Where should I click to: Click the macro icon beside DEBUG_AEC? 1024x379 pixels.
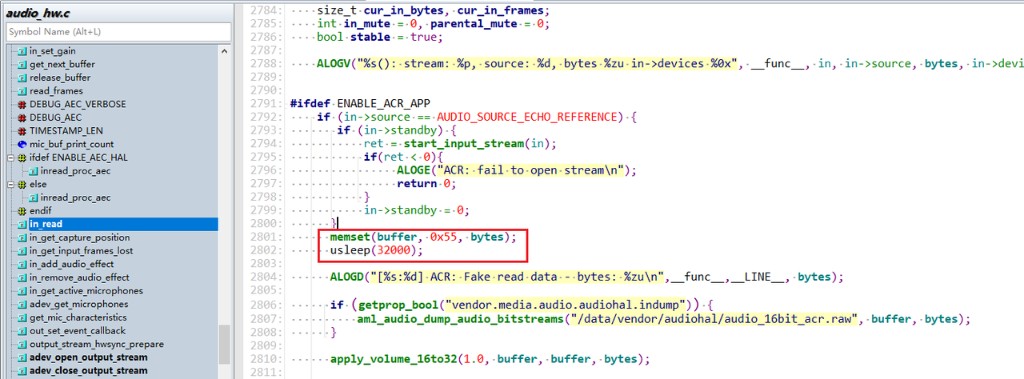pyautogui.click(x=22, y=118)
